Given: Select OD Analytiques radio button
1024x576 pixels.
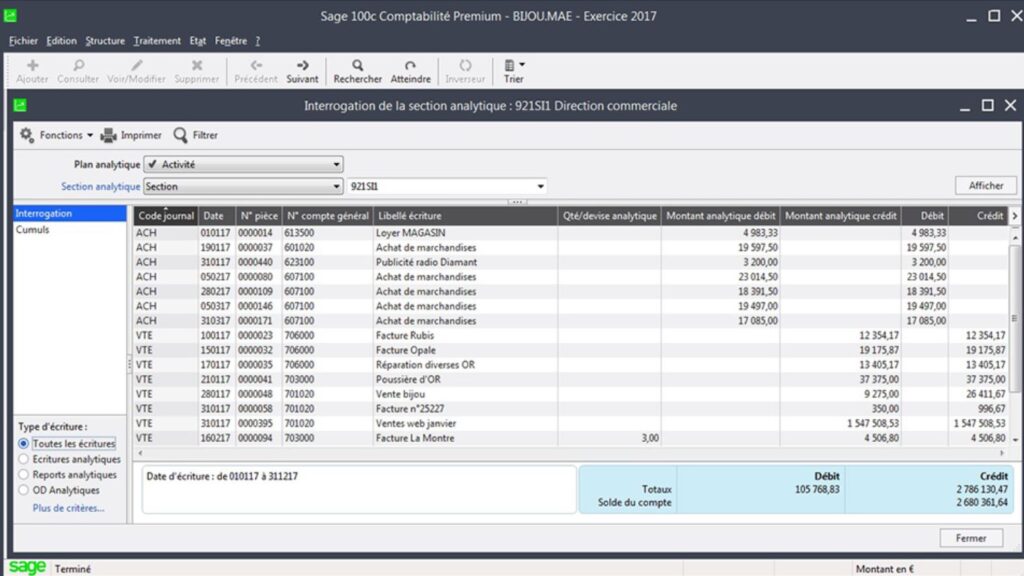Looking at the screenshot, I should 24,490.
